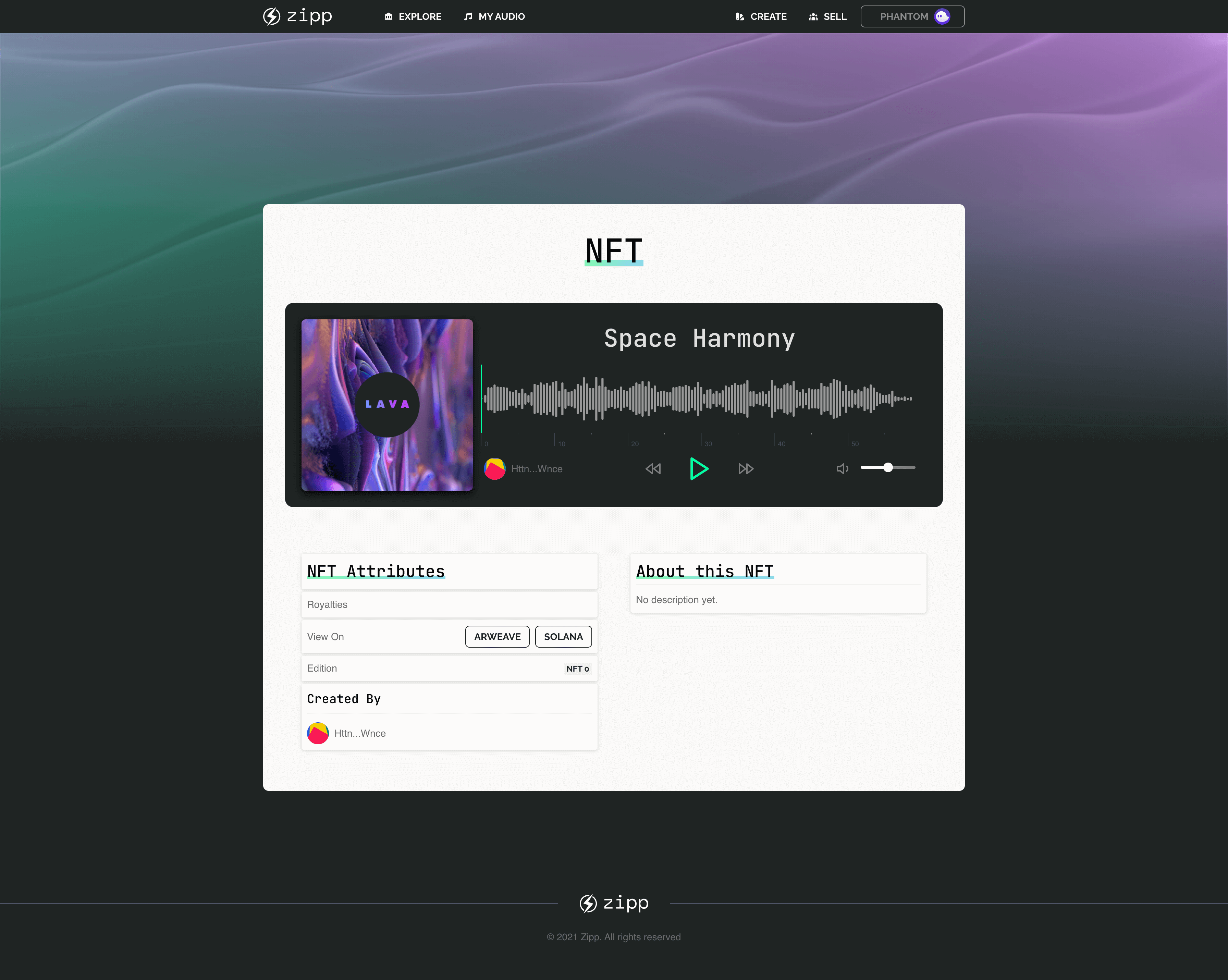1228x980 pixels.
Task: View the NFT on Solana
Action: tap(563, 636)
